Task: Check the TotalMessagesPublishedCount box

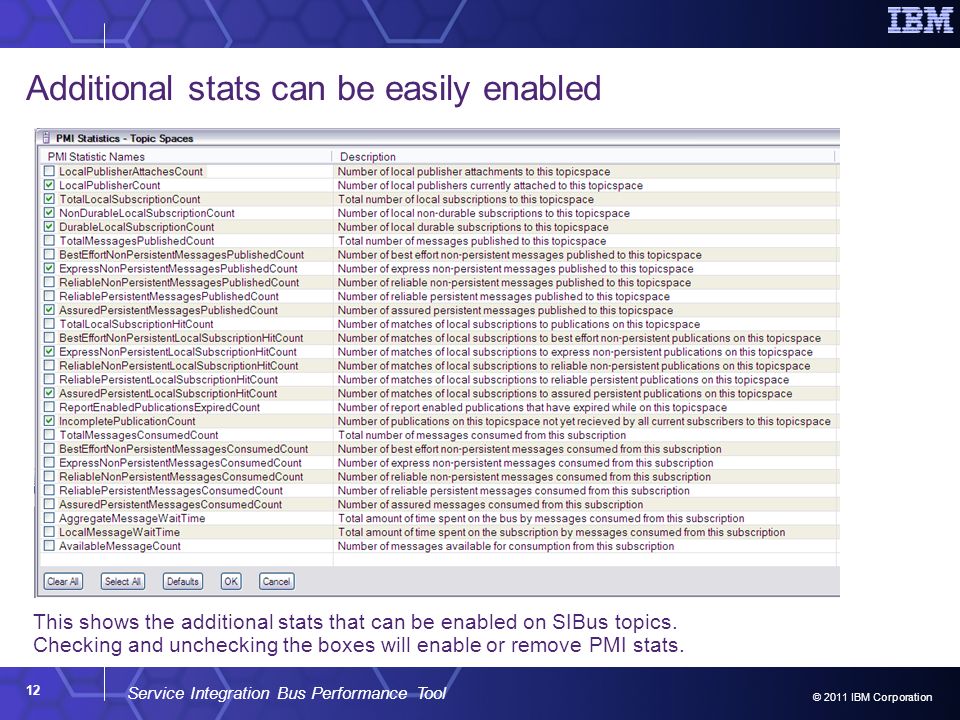Action: coord(50,241)
